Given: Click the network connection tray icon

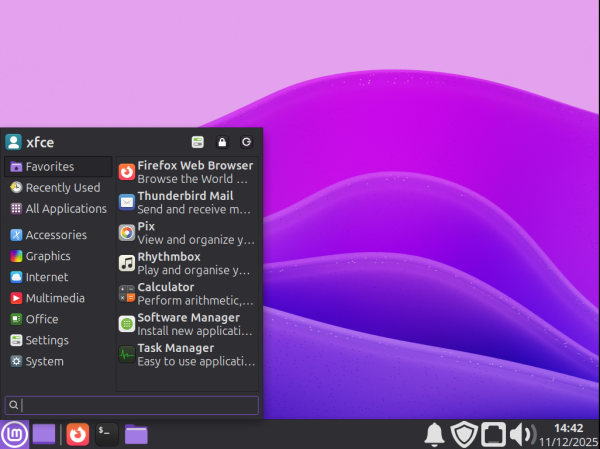Looking at the screenshot, I should coord(493,434).
